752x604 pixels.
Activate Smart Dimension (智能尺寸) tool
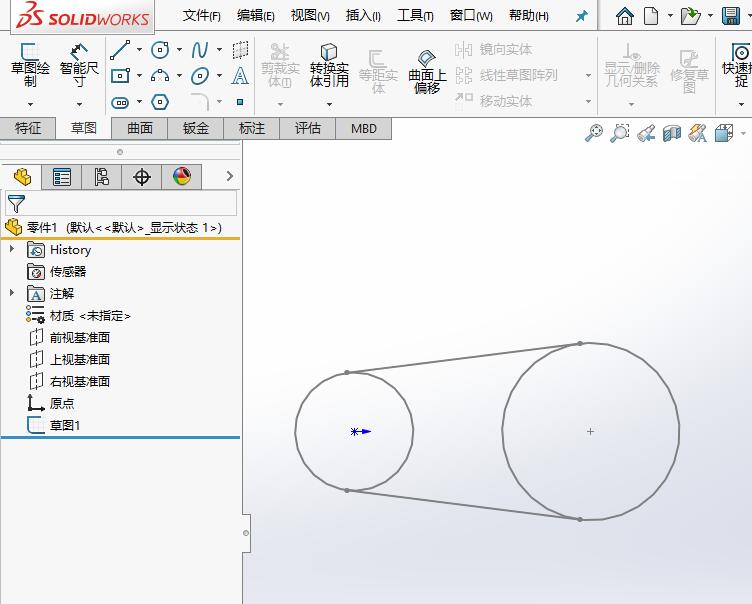click(x=79, y=65)
